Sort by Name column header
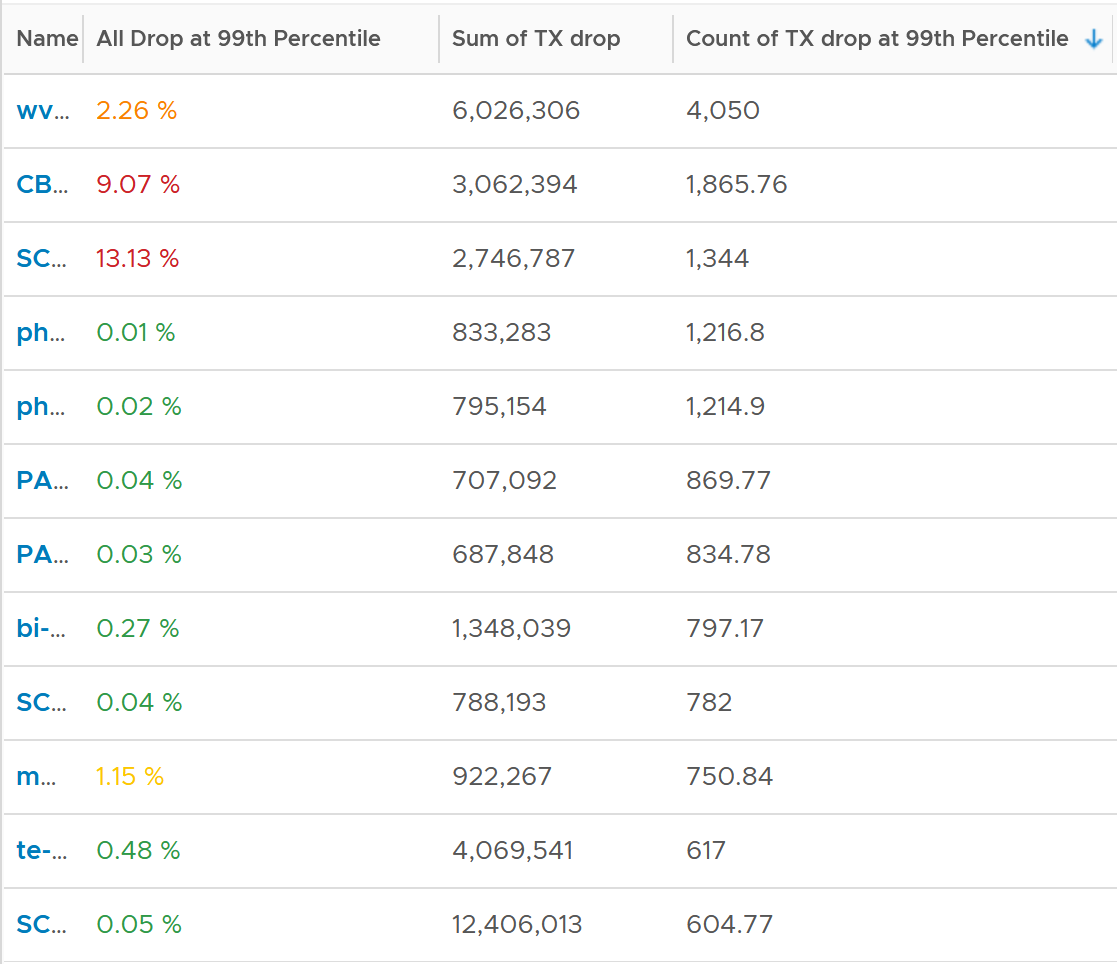 coord(47,38)
